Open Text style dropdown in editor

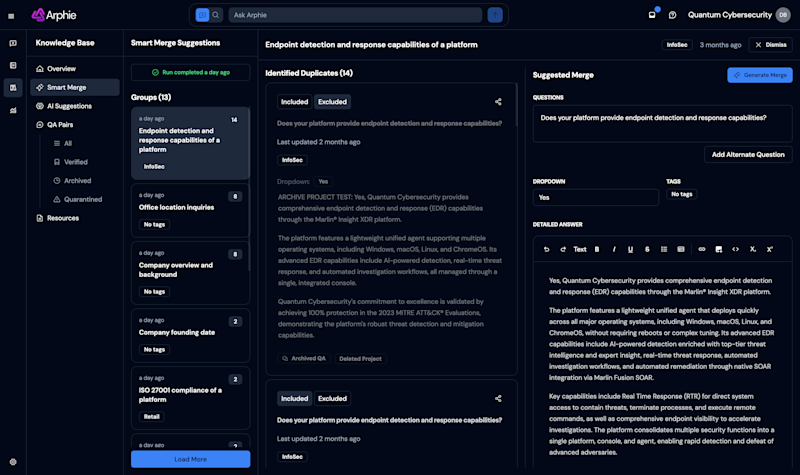[x=580, y=249]
